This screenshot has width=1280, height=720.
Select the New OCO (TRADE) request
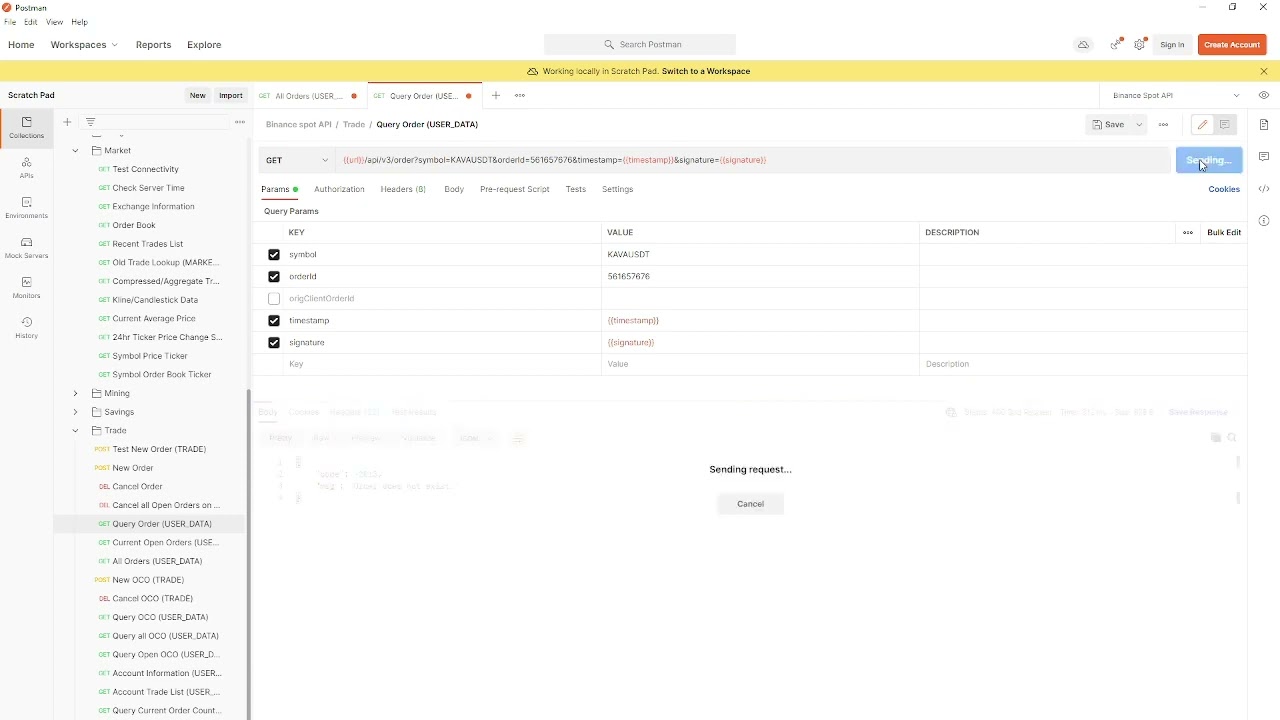pyautogui.click(x=148, y=580)
